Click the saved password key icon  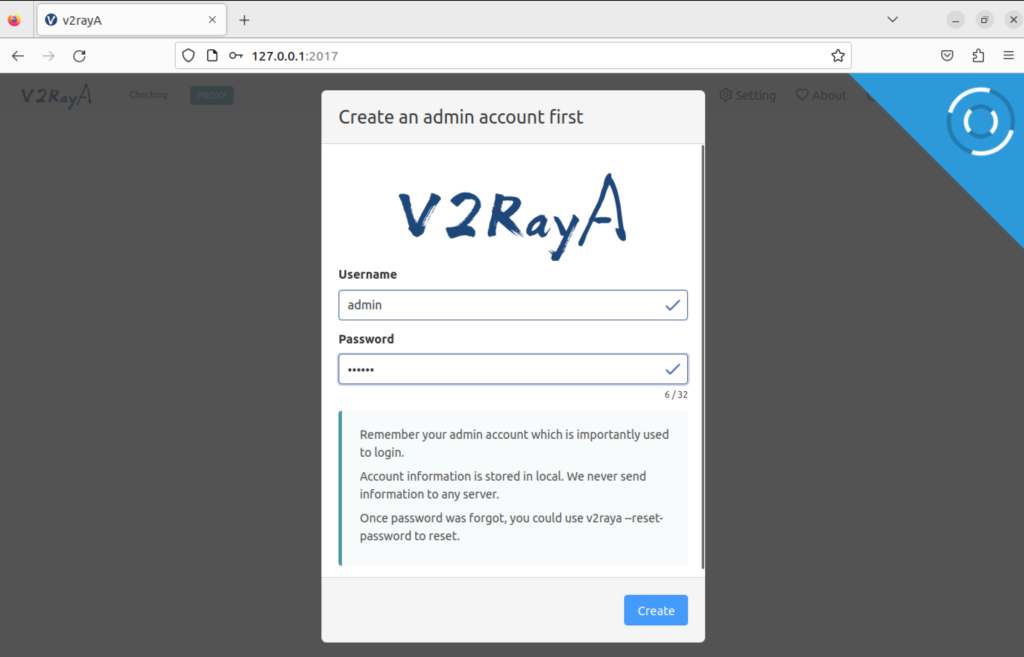click(x=236, y=56)
